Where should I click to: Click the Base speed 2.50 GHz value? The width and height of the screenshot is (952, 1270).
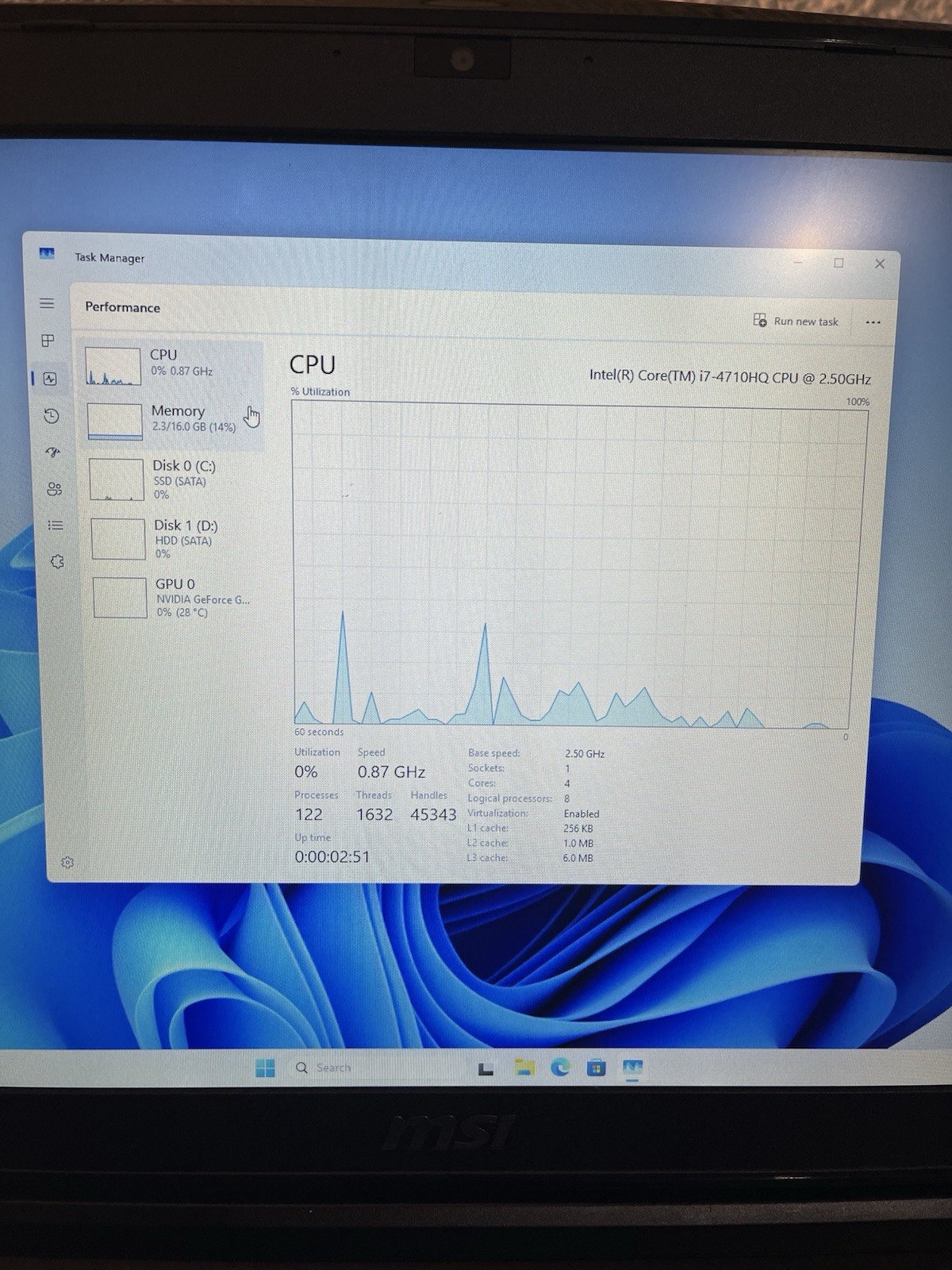tap(585, 753)
